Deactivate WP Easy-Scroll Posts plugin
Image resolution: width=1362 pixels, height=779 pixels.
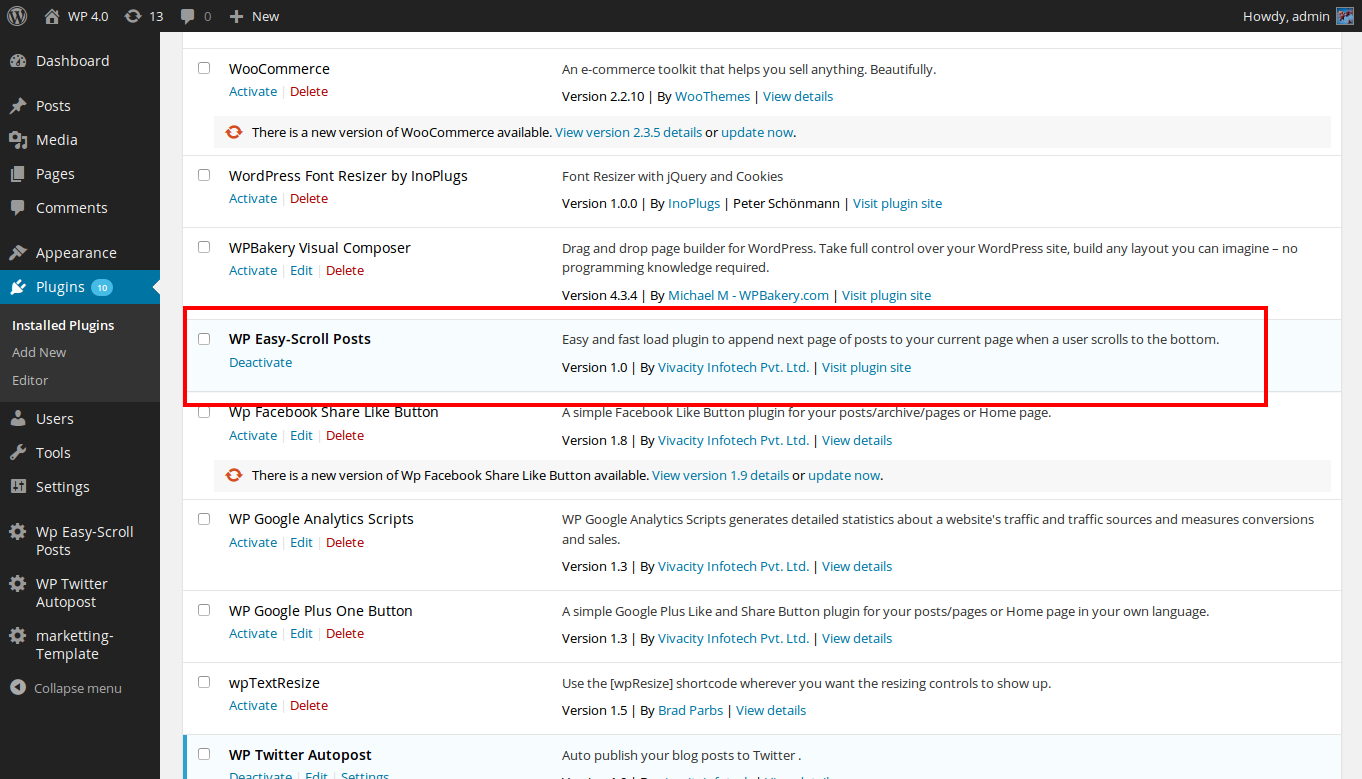pyautogui.click(x=260, y=362)
